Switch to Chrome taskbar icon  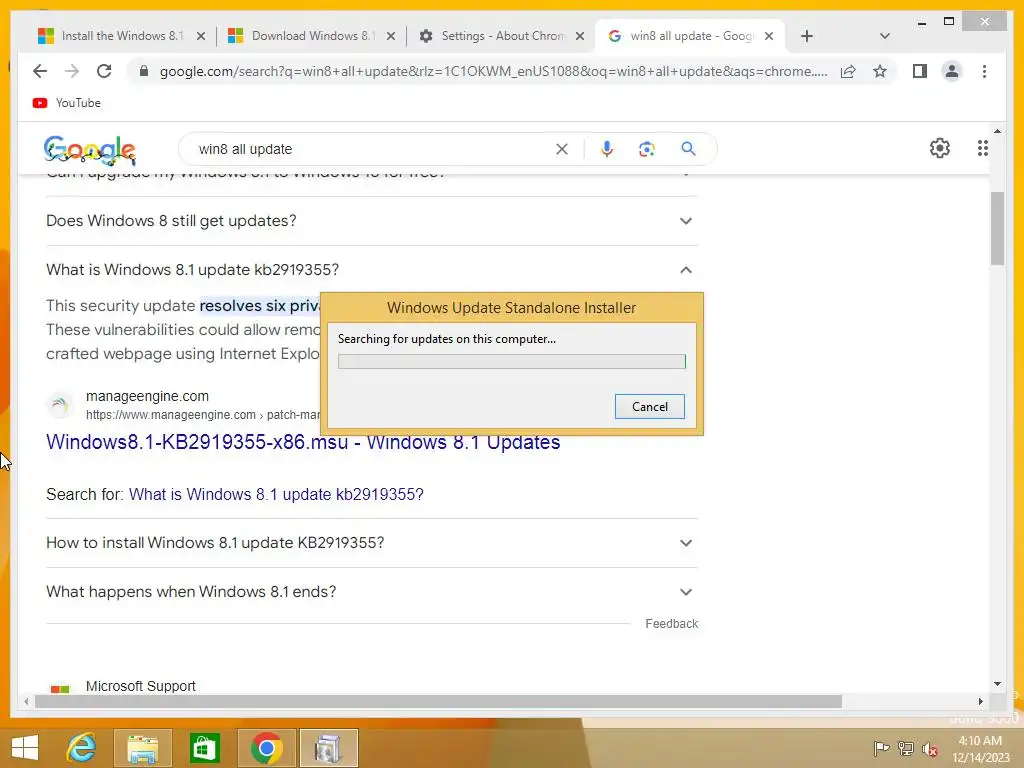[266, 748]
